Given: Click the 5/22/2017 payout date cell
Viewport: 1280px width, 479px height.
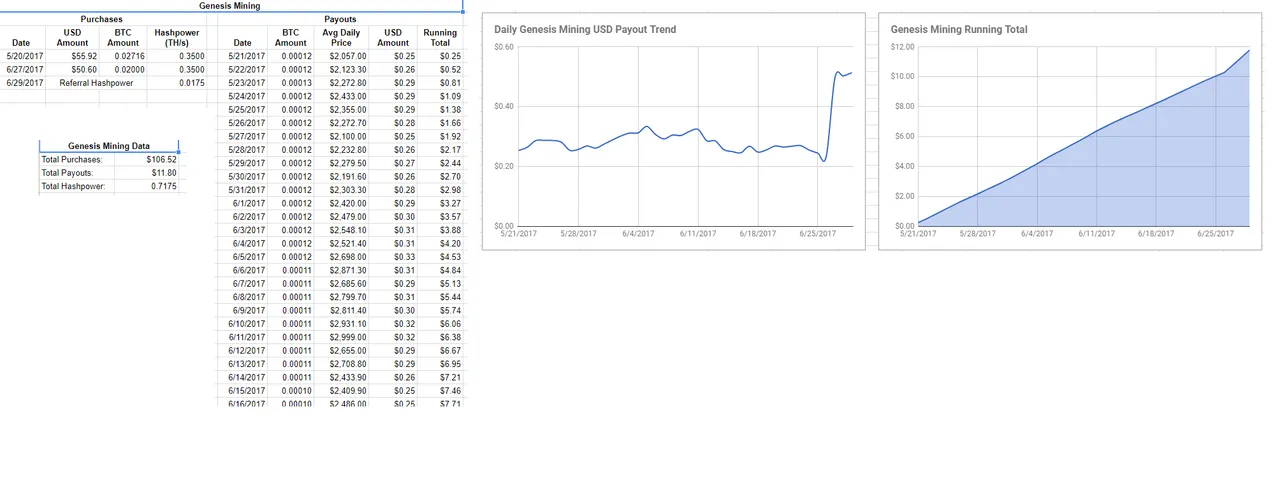Looking at the screenshot, I should 242,70.
